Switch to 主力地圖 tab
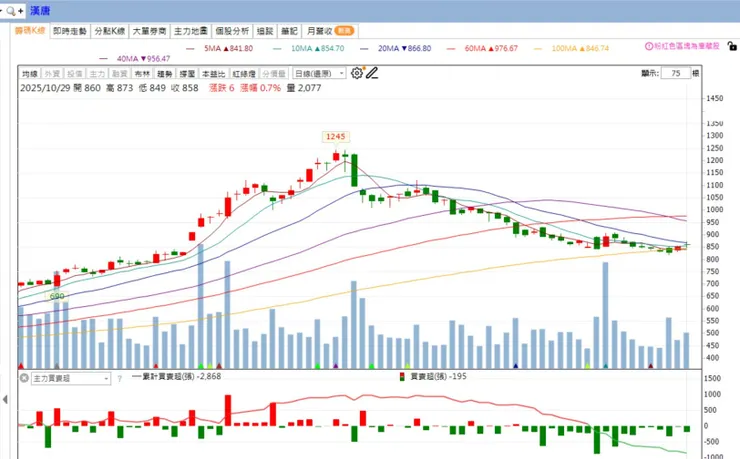This screenshot has height=459, width=740. click(191, 31)
